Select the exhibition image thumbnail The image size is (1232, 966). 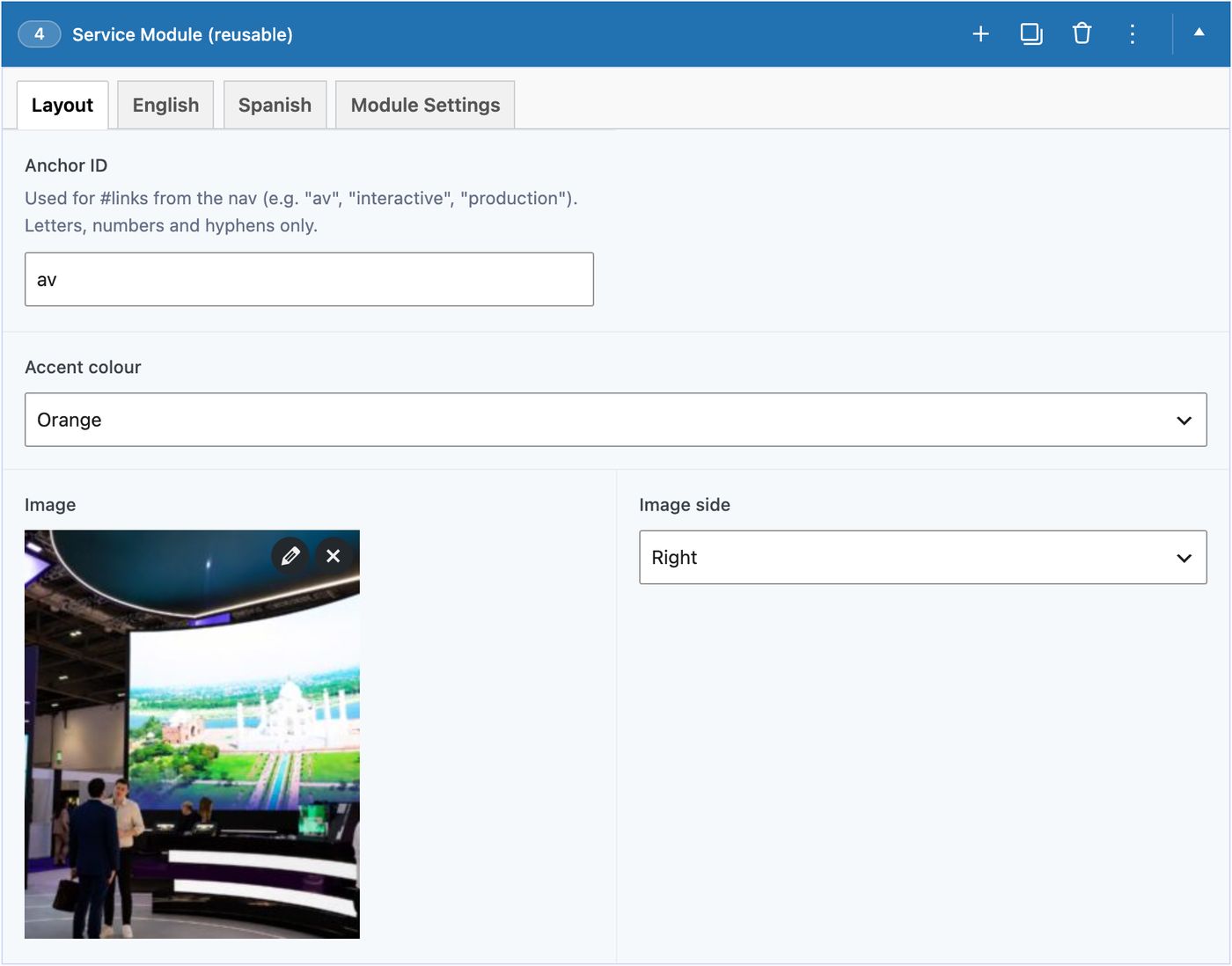[x=192, y=734]
